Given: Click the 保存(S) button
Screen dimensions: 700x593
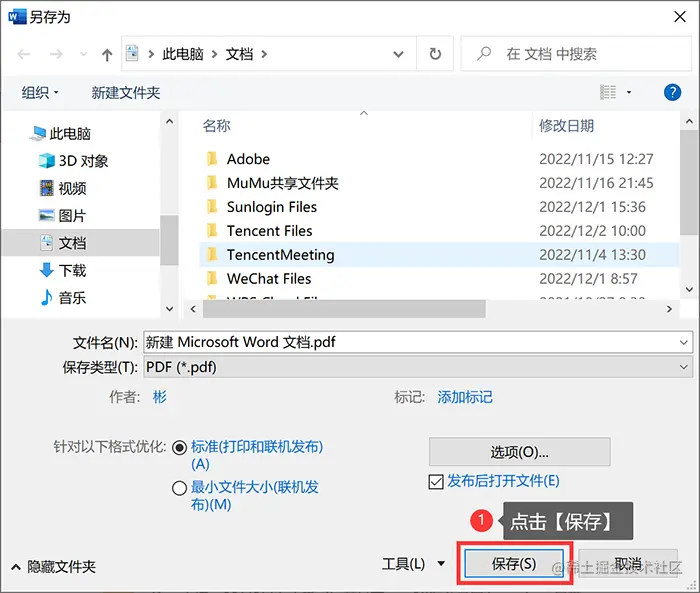Looking at the screenshot, I should click(514, 564).
